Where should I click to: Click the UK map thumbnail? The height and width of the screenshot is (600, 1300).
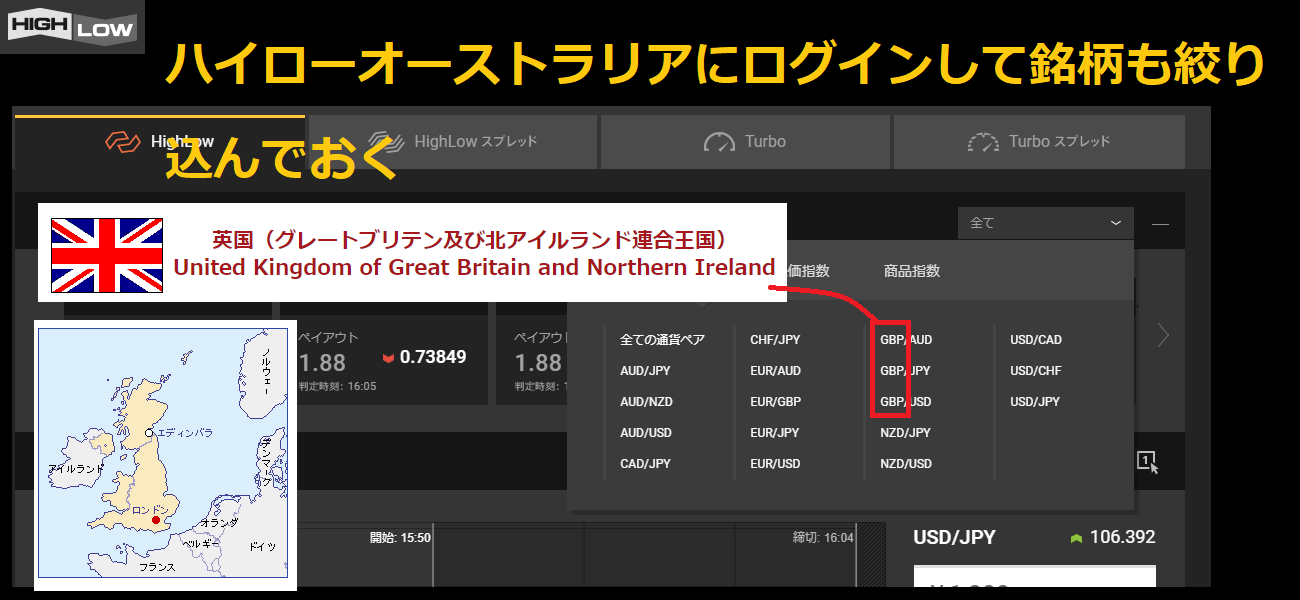[x=166, y=455]
